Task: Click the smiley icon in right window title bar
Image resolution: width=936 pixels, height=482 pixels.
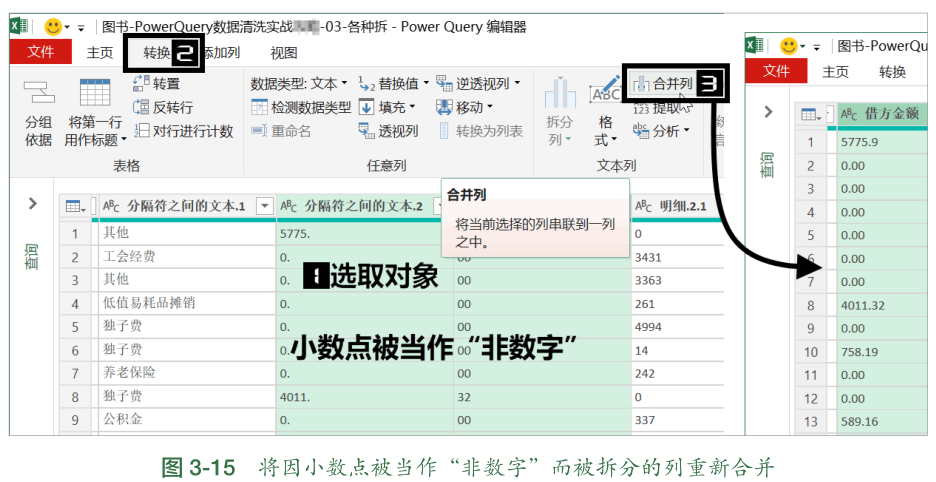Action: (x=789, y=45)
